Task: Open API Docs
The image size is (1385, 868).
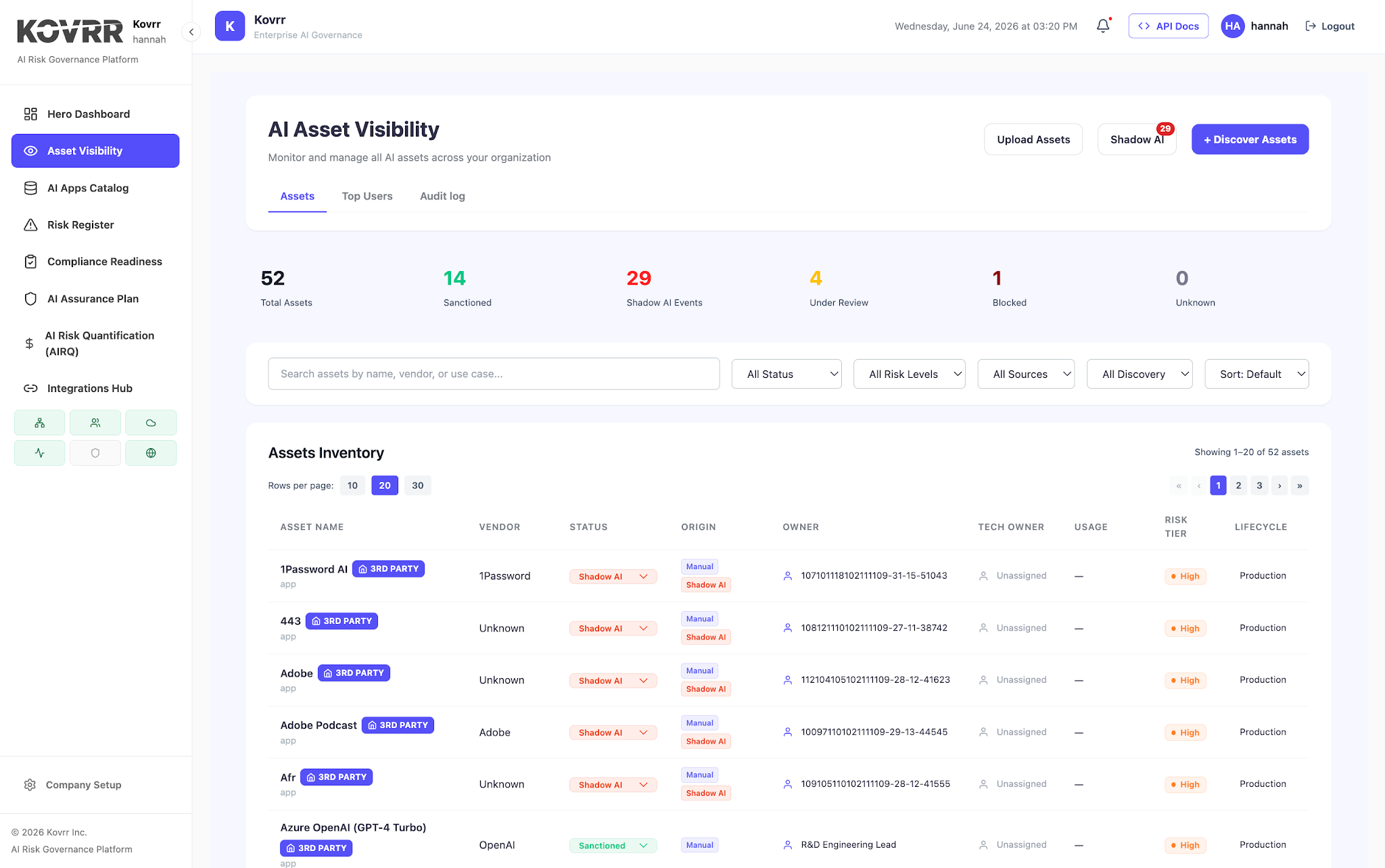Action: tap(1169, 26)
